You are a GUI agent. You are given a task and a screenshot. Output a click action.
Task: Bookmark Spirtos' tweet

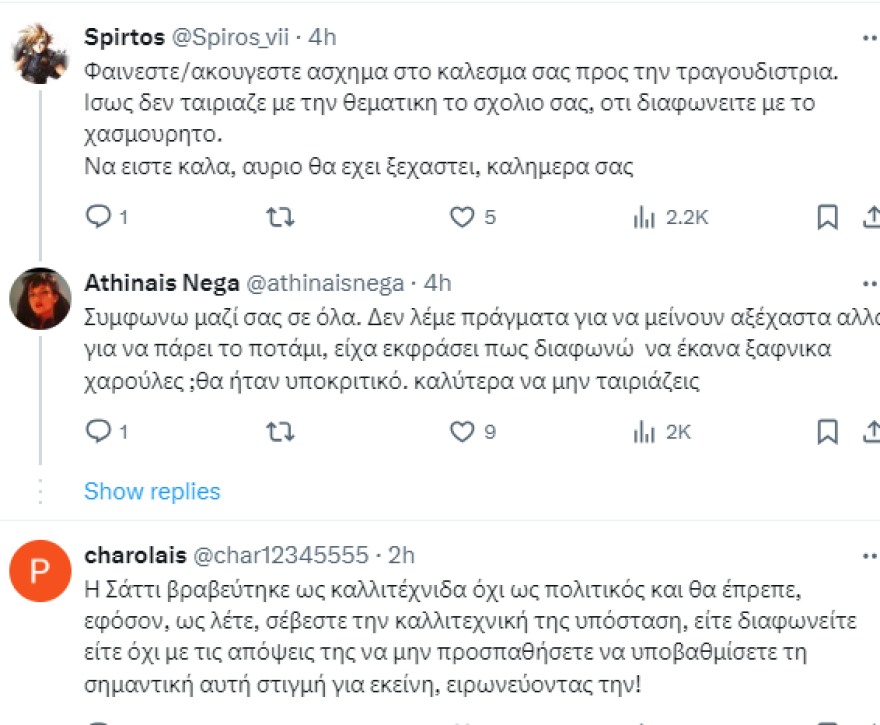click(828, 216)
